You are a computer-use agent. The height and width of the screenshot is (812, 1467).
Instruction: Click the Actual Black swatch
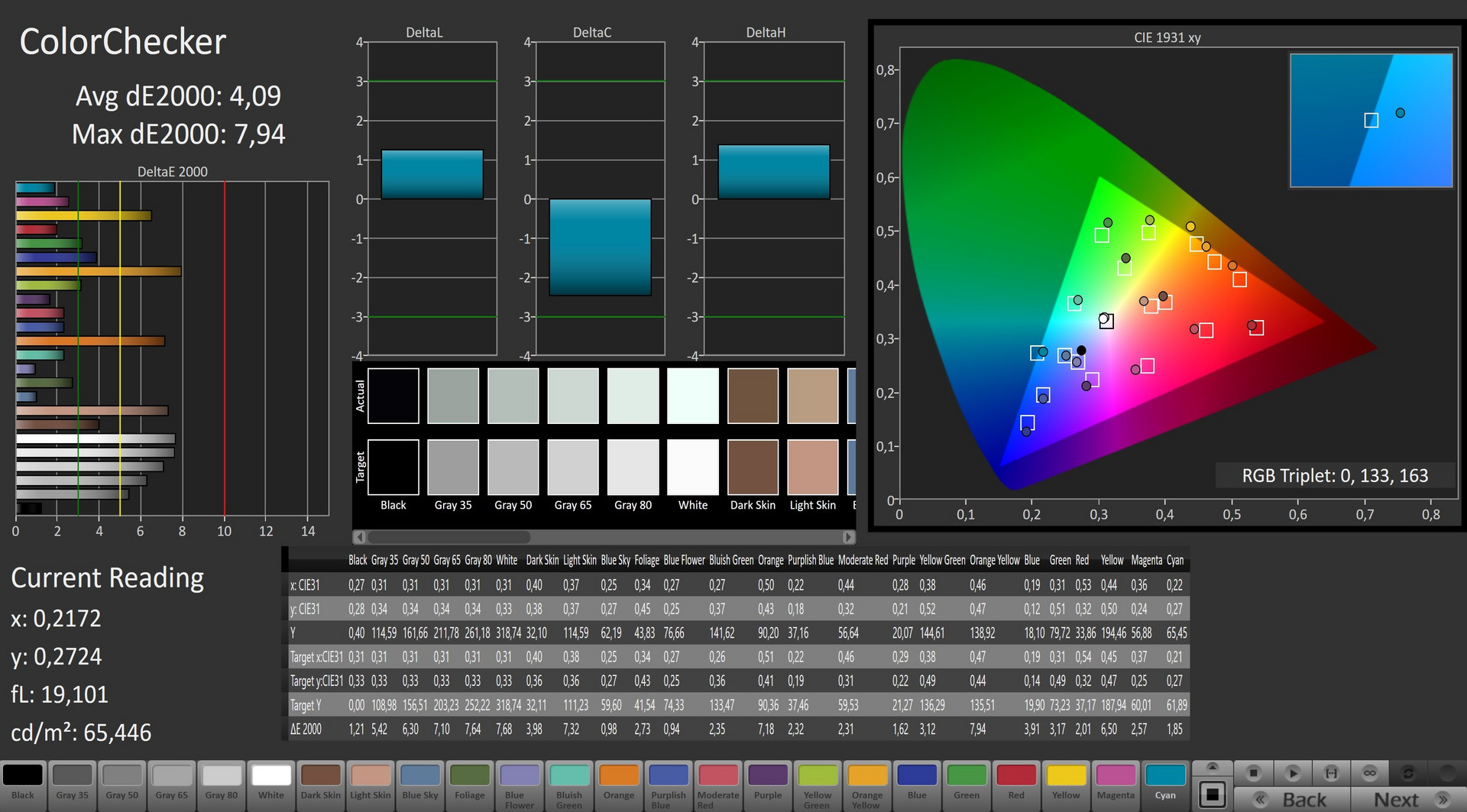click(393, 396)
